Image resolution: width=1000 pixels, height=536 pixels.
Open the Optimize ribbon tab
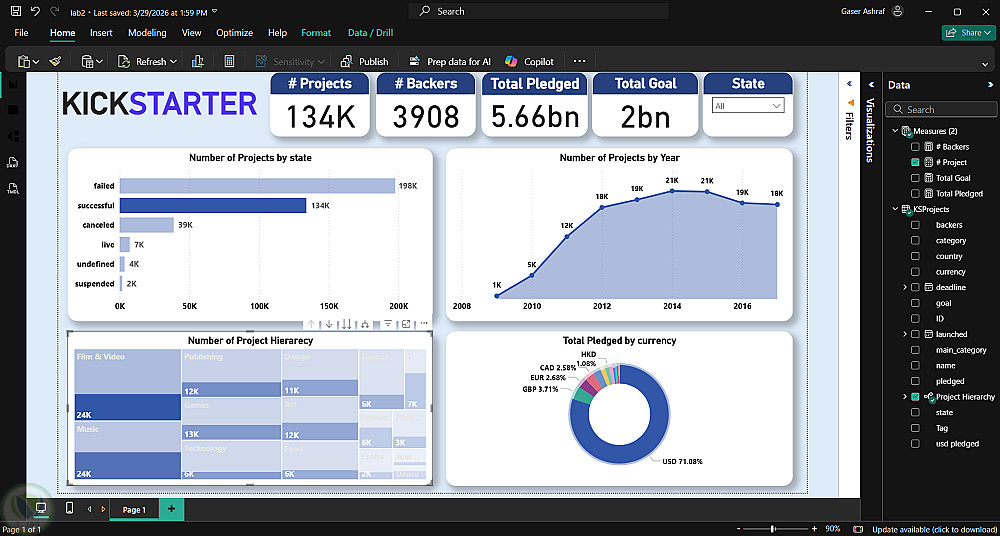pos(234,33)
